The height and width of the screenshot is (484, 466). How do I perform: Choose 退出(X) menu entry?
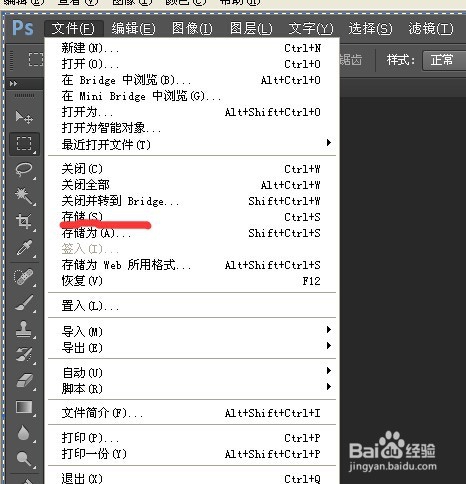click(x=192, y=478)
